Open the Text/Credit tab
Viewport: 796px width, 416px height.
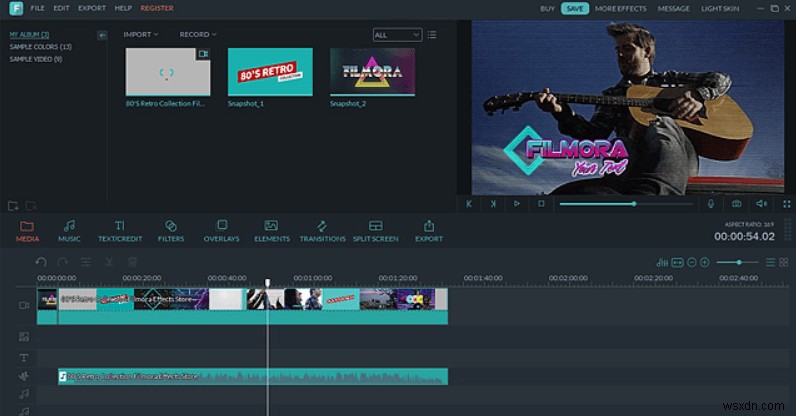[x=120, y=231]
